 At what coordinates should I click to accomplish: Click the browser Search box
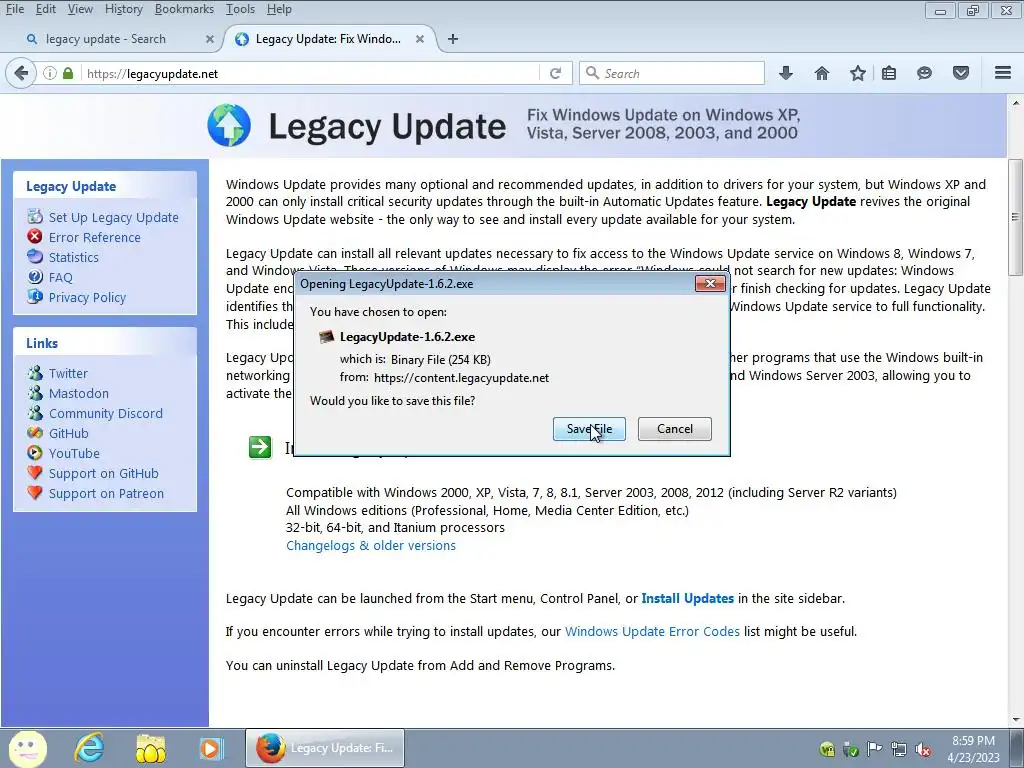(x=672, y=73)
